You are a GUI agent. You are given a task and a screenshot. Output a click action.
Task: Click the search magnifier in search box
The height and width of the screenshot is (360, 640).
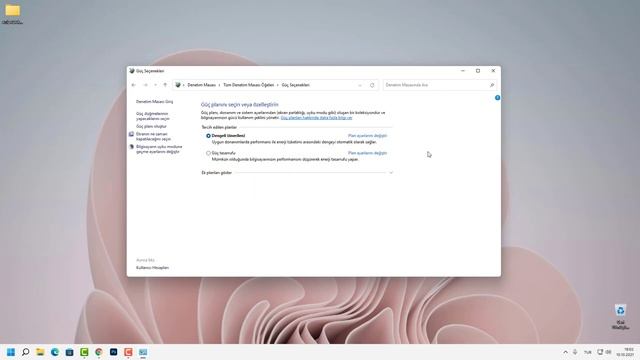tap(492, 85)
